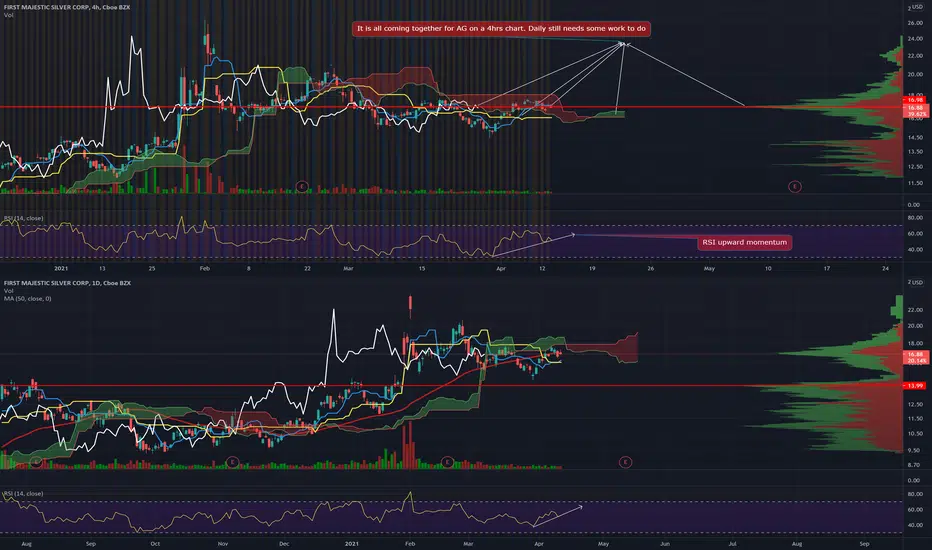932x550 pixels.
Task: Select the 'RSI upward momentum' callout
Action: coord(744,243)
